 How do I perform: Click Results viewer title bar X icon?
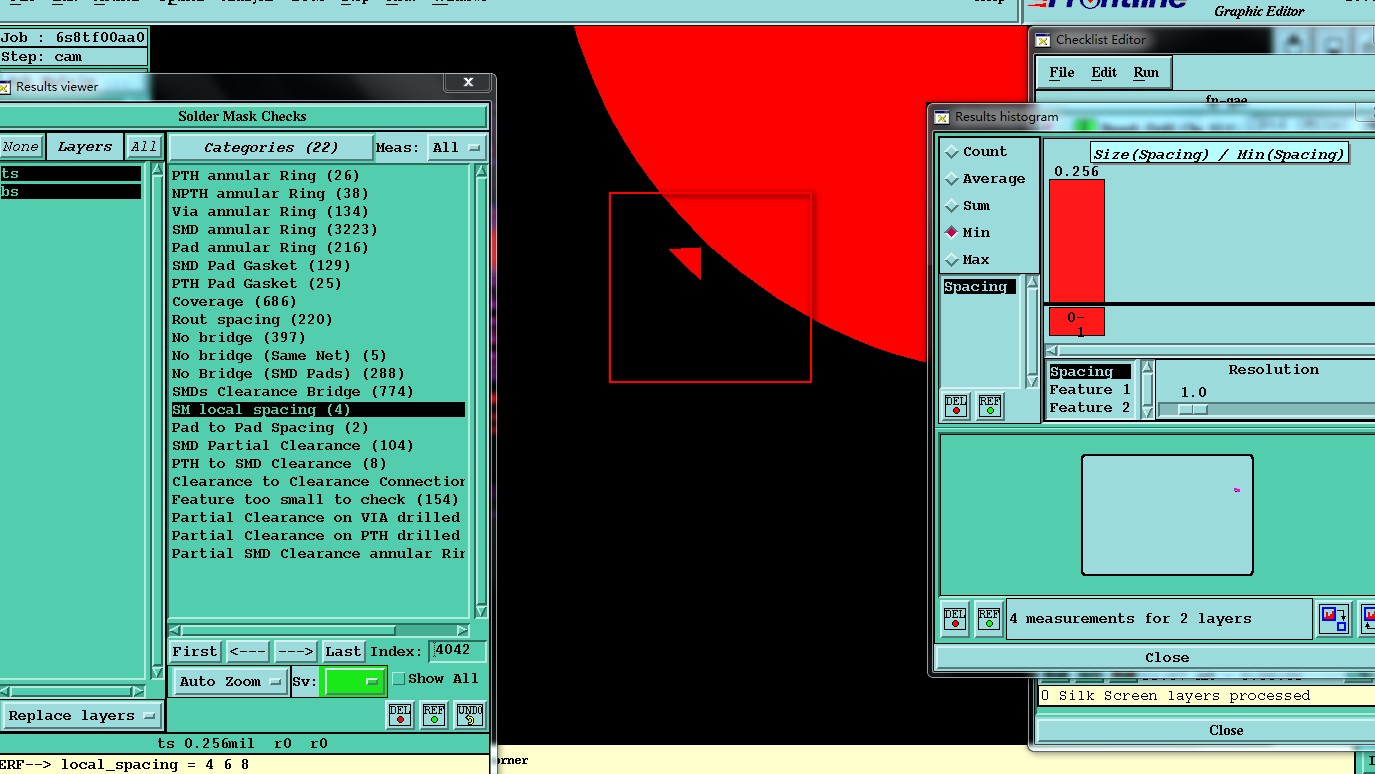[5, 87]
